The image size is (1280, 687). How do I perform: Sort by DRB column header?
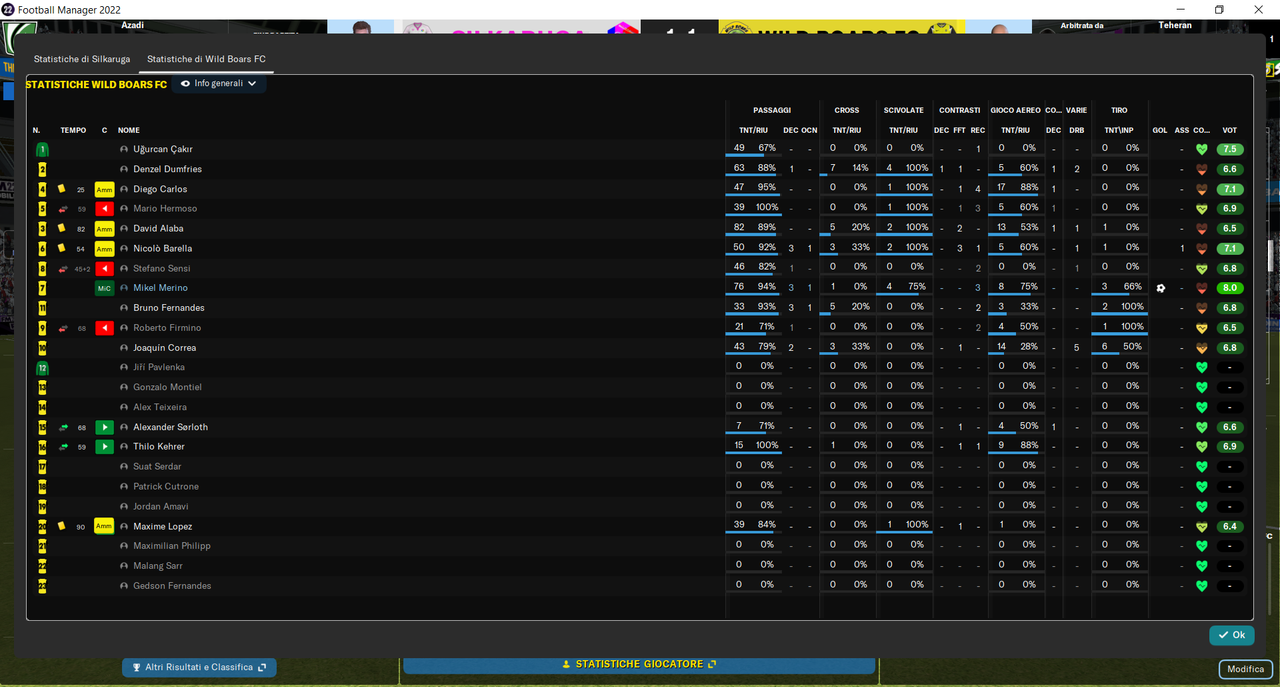pos(1077,130)
